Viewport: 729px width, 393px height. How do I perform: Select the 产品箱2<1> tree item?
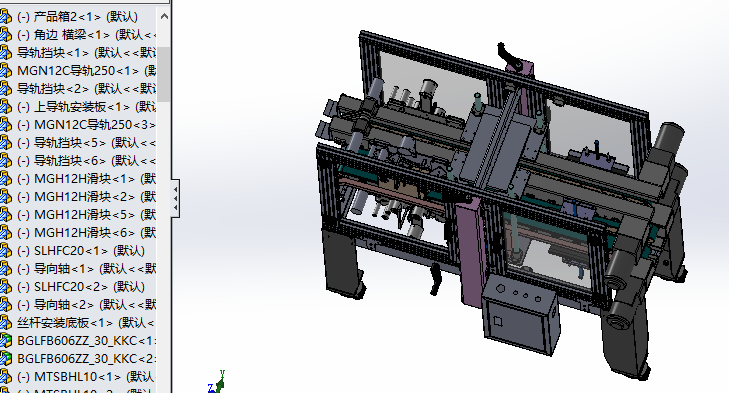77,17
